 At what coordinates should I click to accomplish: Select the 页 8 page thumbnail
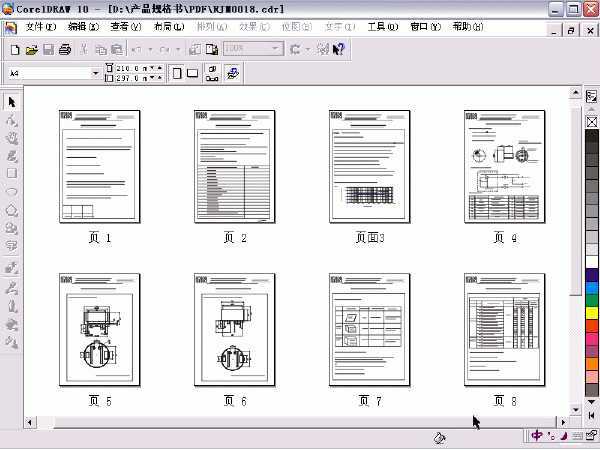(x=505, y=329)
